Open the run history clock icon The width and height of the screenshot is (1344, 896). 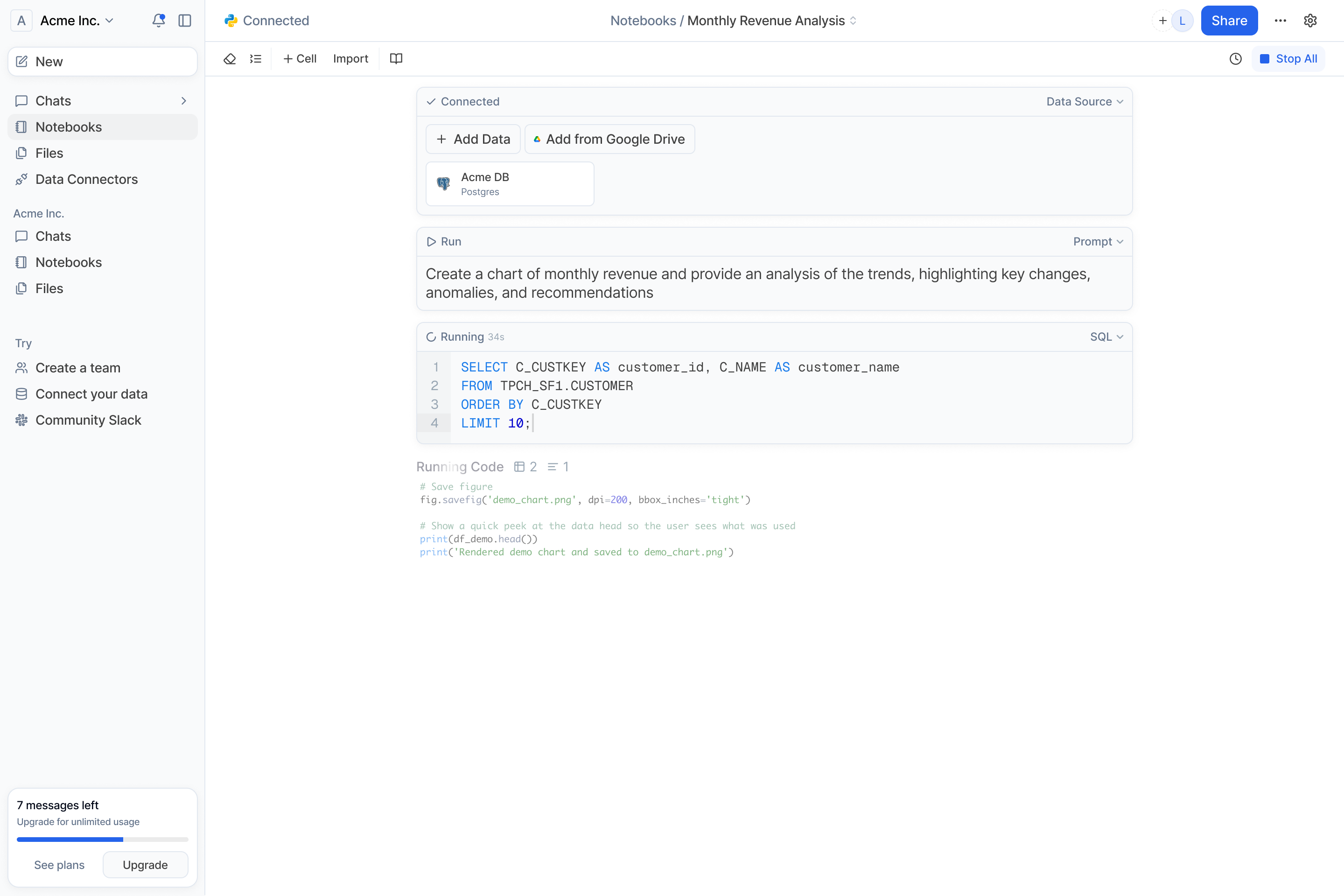coord(1235,59)
